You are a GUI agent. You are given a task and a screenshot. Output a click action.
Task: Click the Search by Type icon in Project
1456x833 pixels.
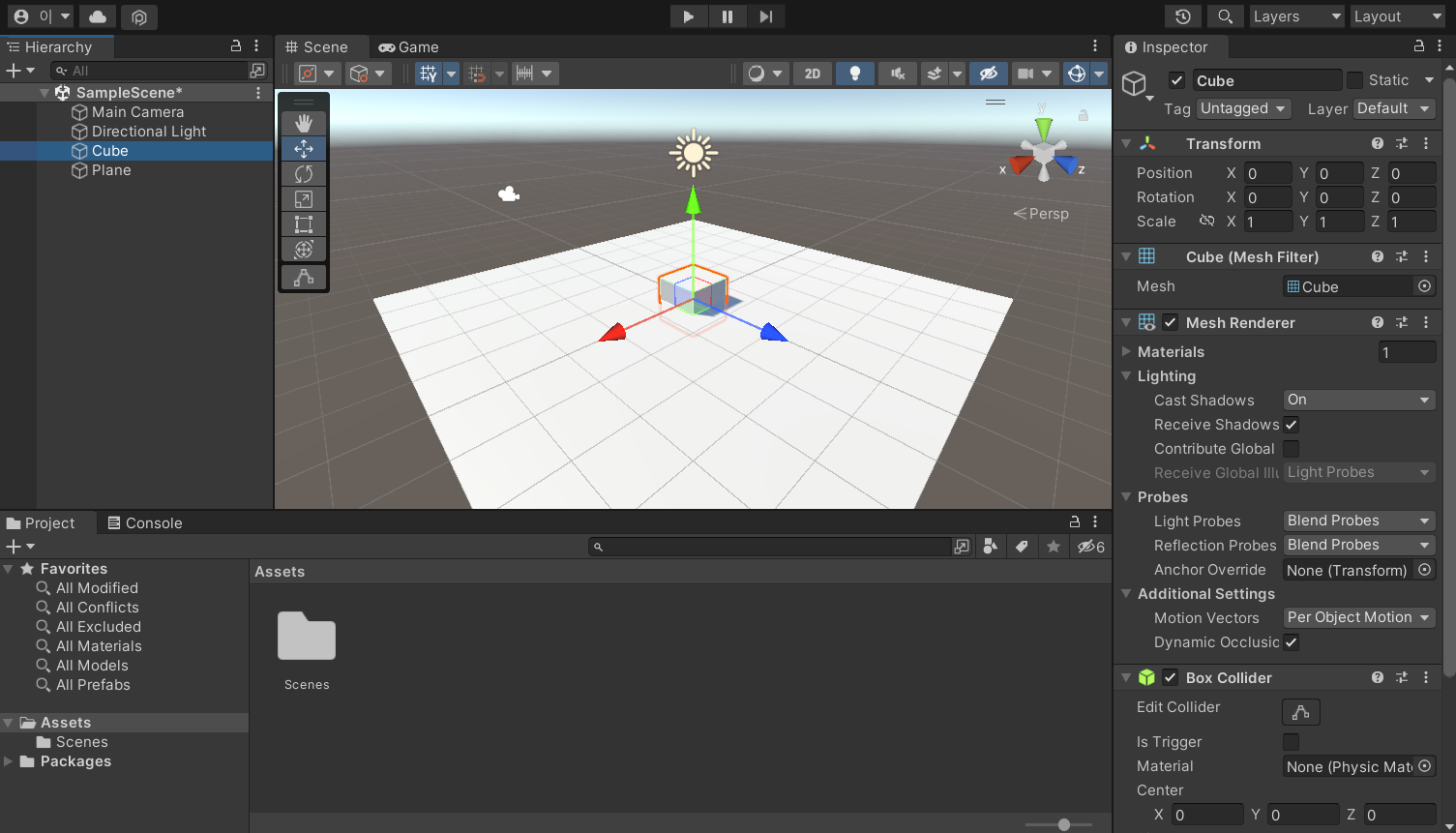[x=990, y=547]
